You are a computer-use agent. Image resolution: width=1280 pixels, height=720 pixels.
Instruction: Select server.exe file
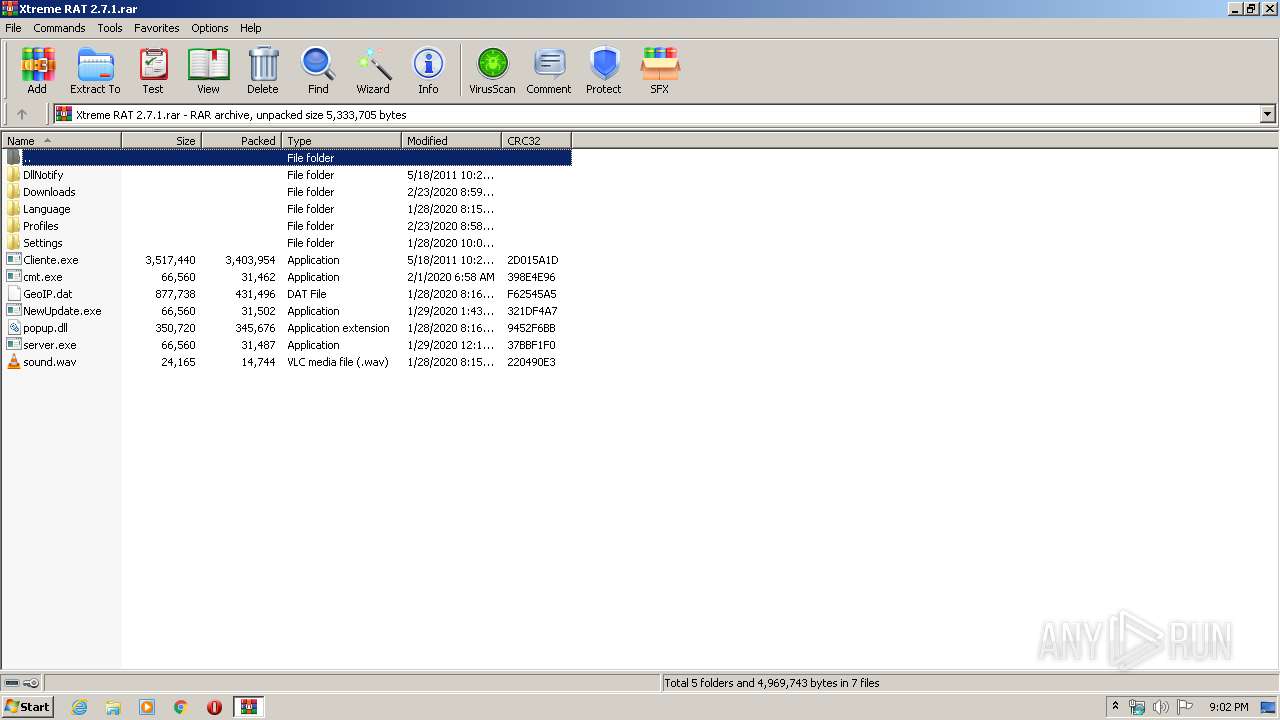49,345
